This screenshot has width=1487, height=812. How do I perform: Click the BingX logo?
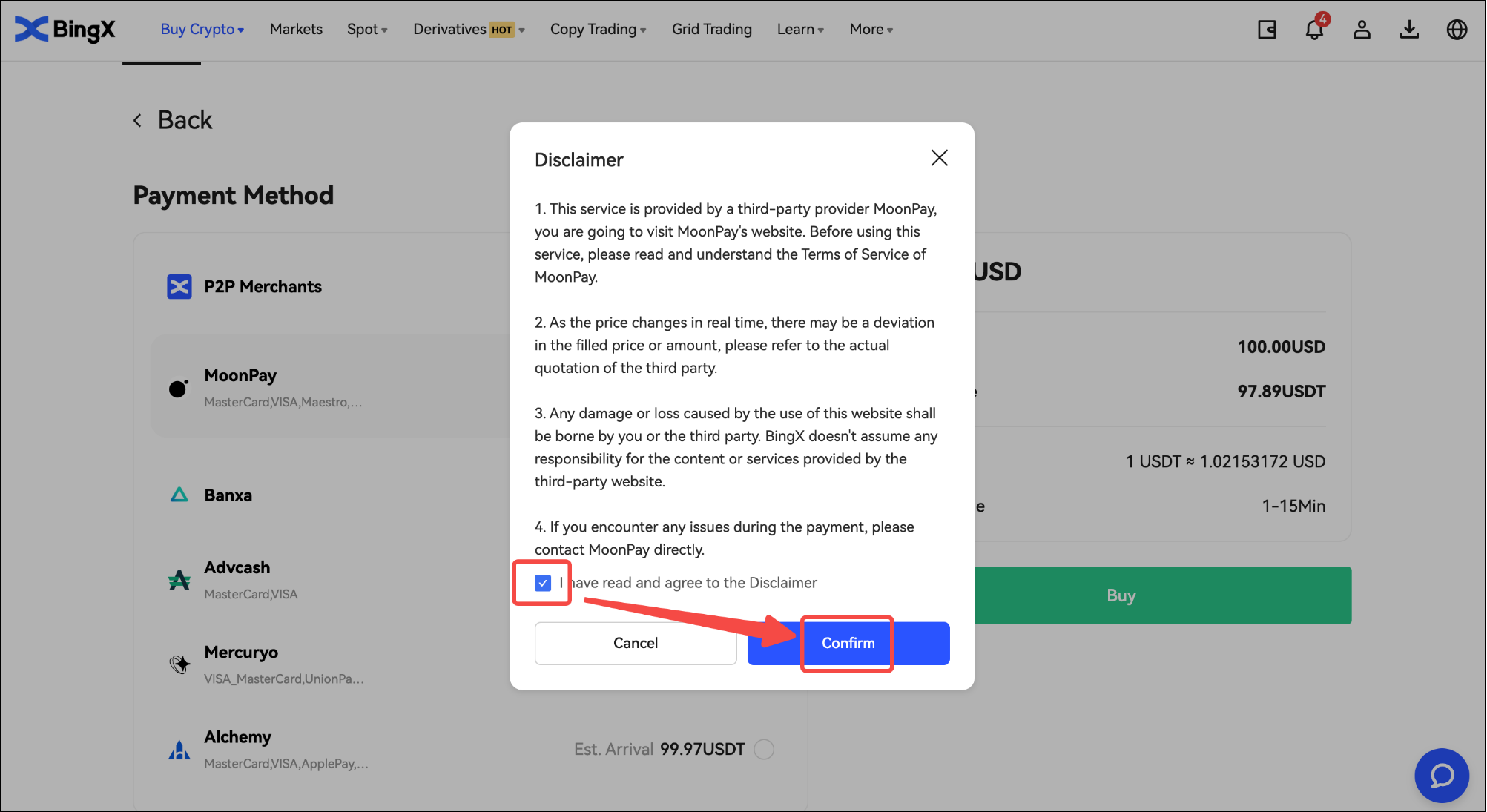click(65, 29)
